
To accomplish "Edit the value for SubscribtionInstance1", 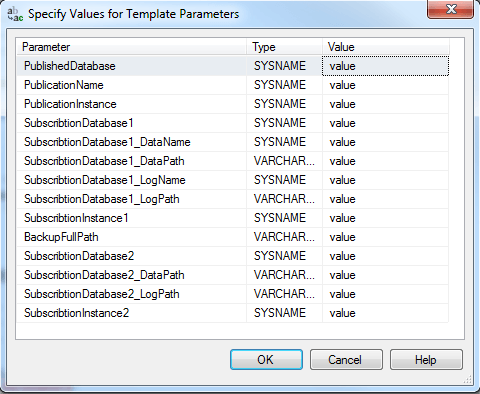I will point(385,218).
